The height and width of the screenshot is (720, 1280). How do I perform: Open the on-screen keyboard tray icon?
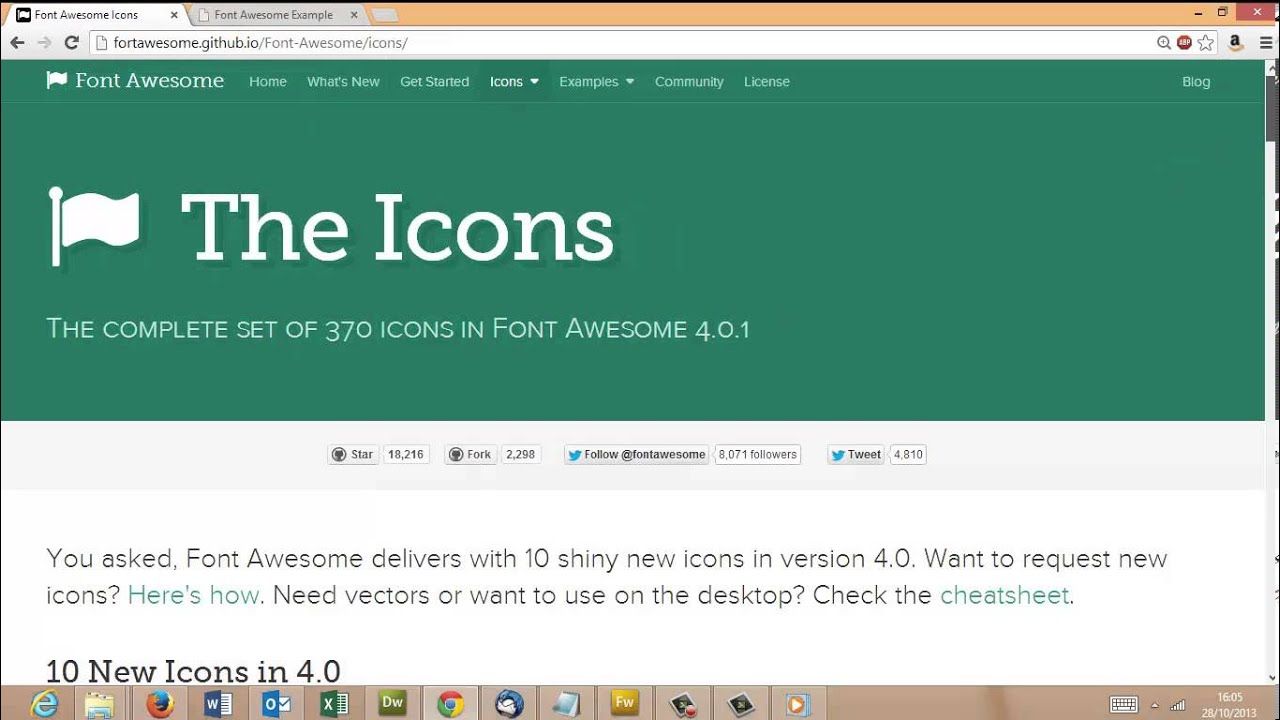1124,704
